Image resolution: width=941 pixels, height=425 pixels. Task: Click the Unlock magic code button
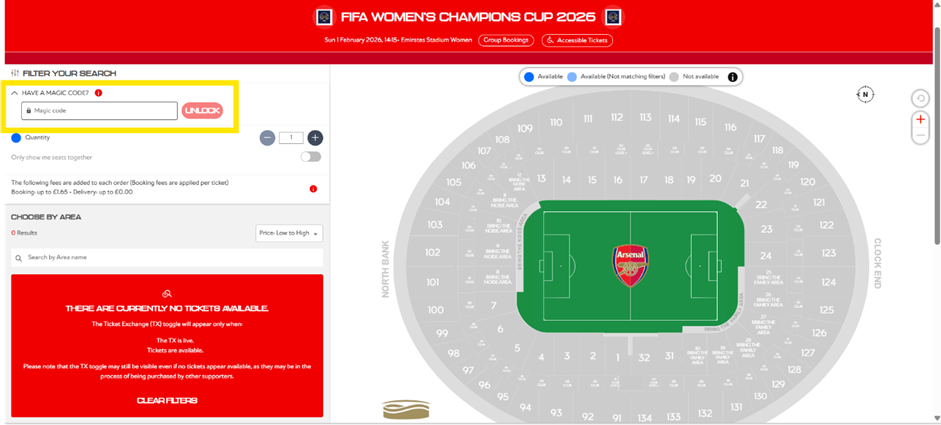click(x=202, y=110)
